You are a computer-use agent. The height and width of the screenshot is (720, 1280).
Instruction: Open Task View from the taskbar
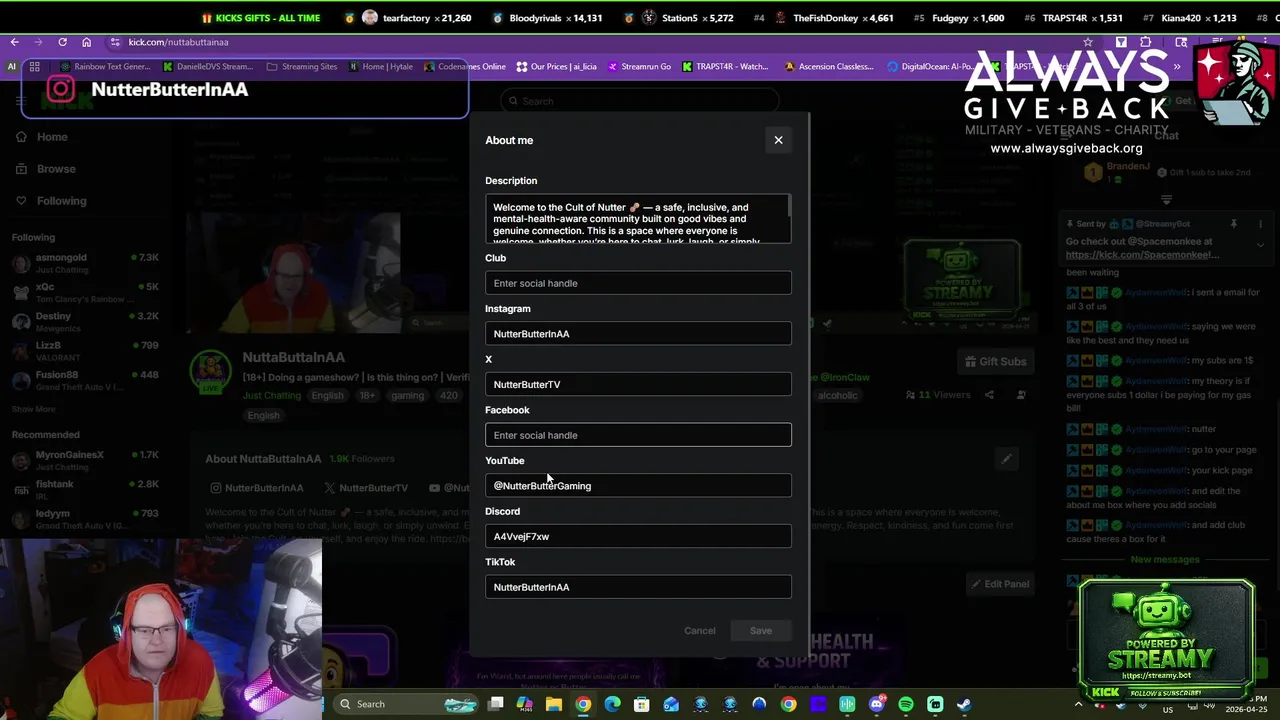(x=496, y=704)
